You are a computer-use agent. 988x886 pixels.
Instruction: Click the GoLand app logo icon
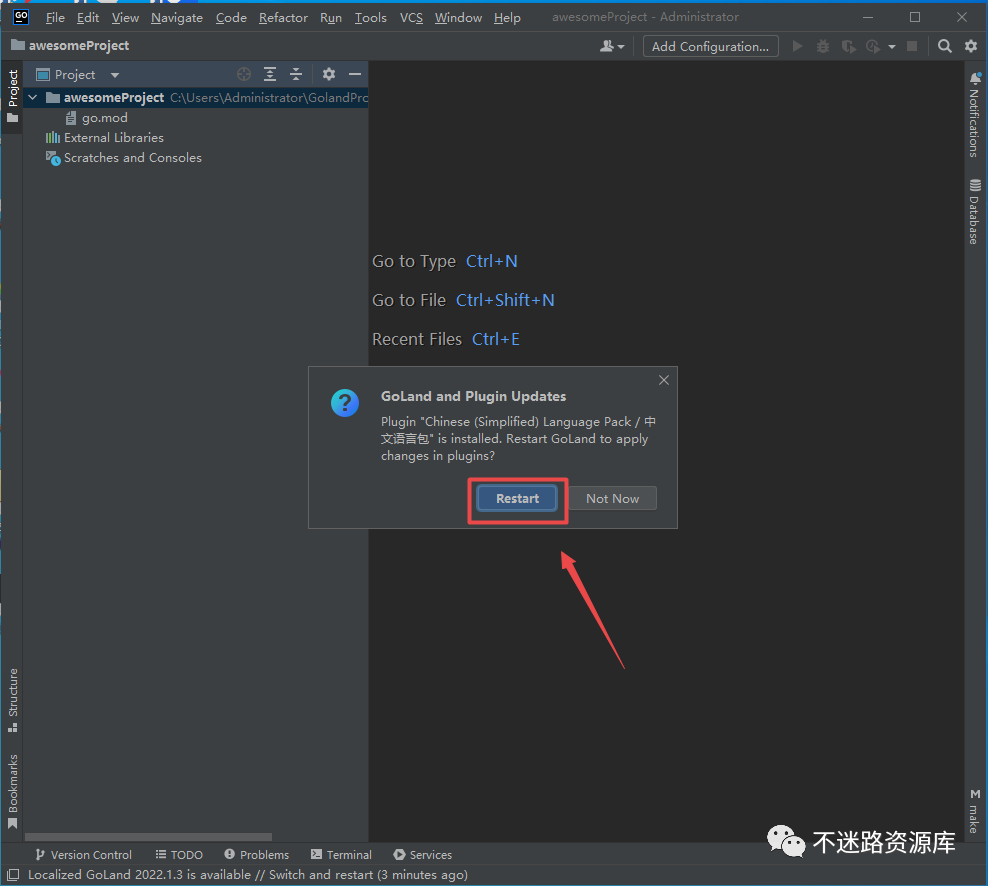click(21, 17)
